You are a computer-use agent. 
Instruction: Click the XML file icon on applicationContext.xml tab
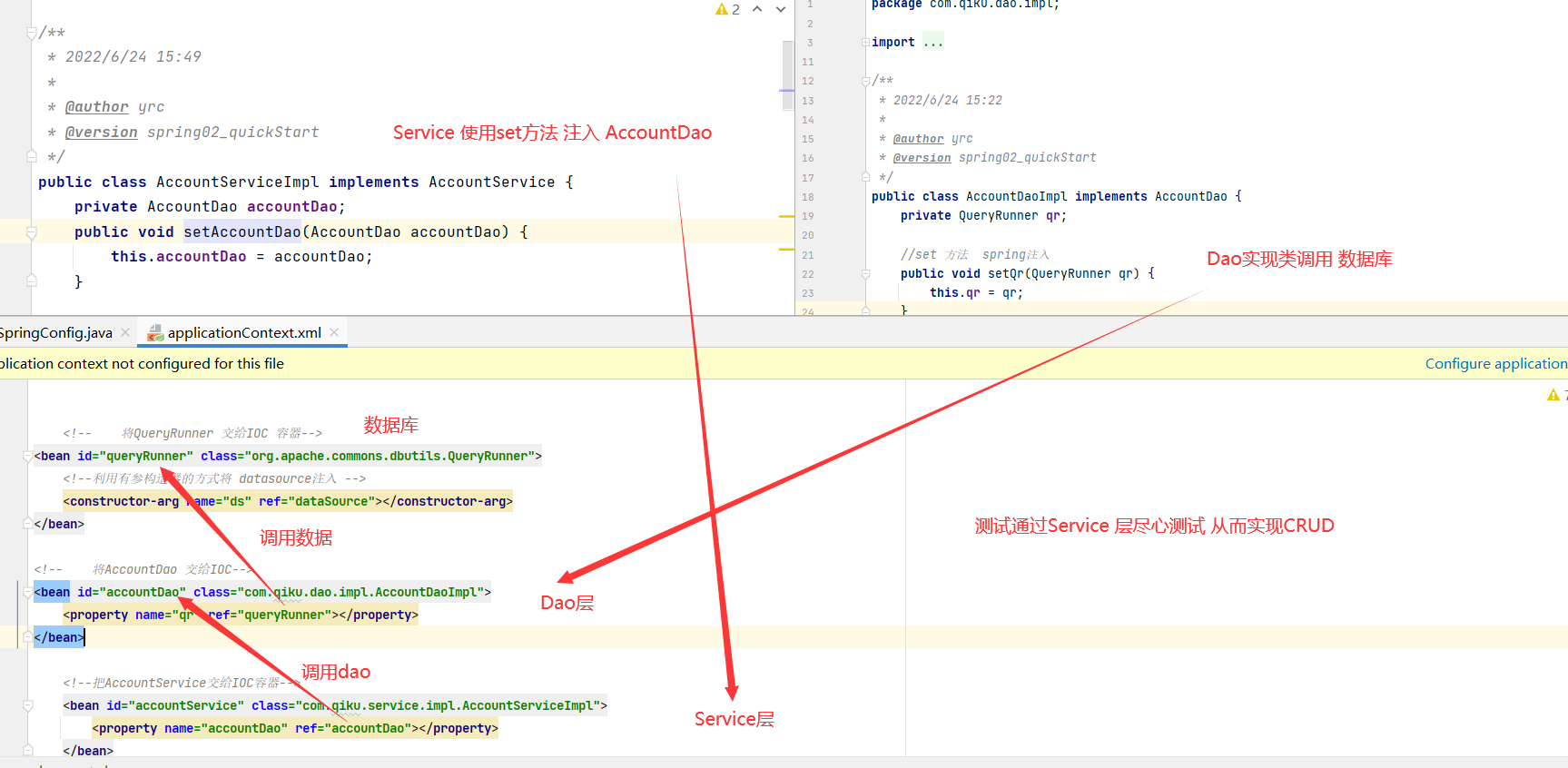click(x=155, y=333)
